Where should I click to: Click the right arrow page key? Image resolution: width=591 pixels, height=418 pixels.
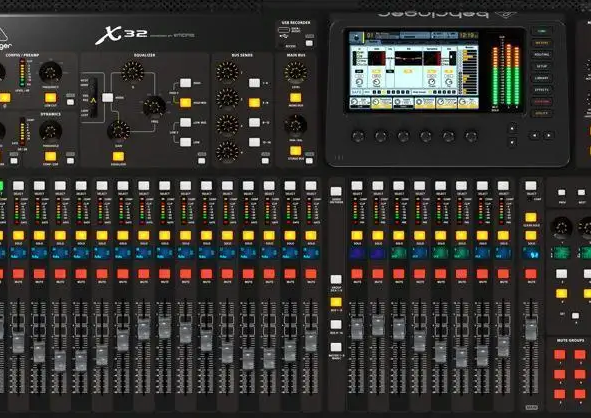click(x=549, y=135)
